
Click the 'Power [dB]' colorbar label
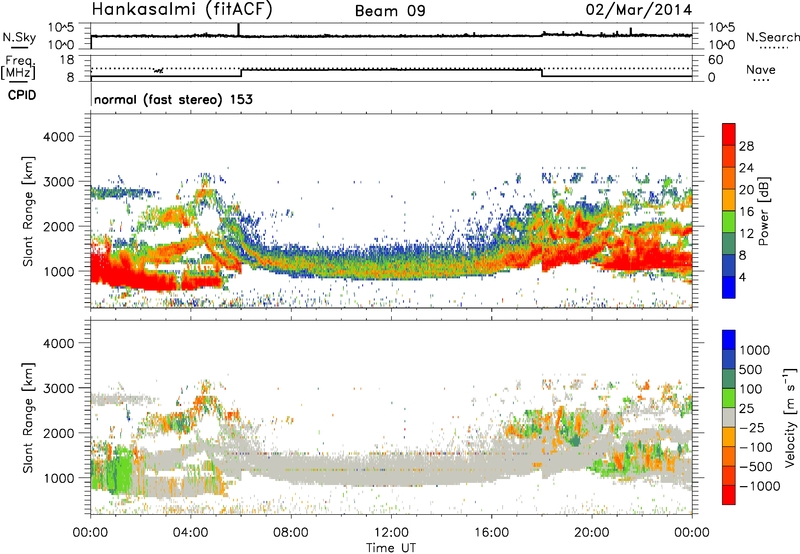coord(763,211)
